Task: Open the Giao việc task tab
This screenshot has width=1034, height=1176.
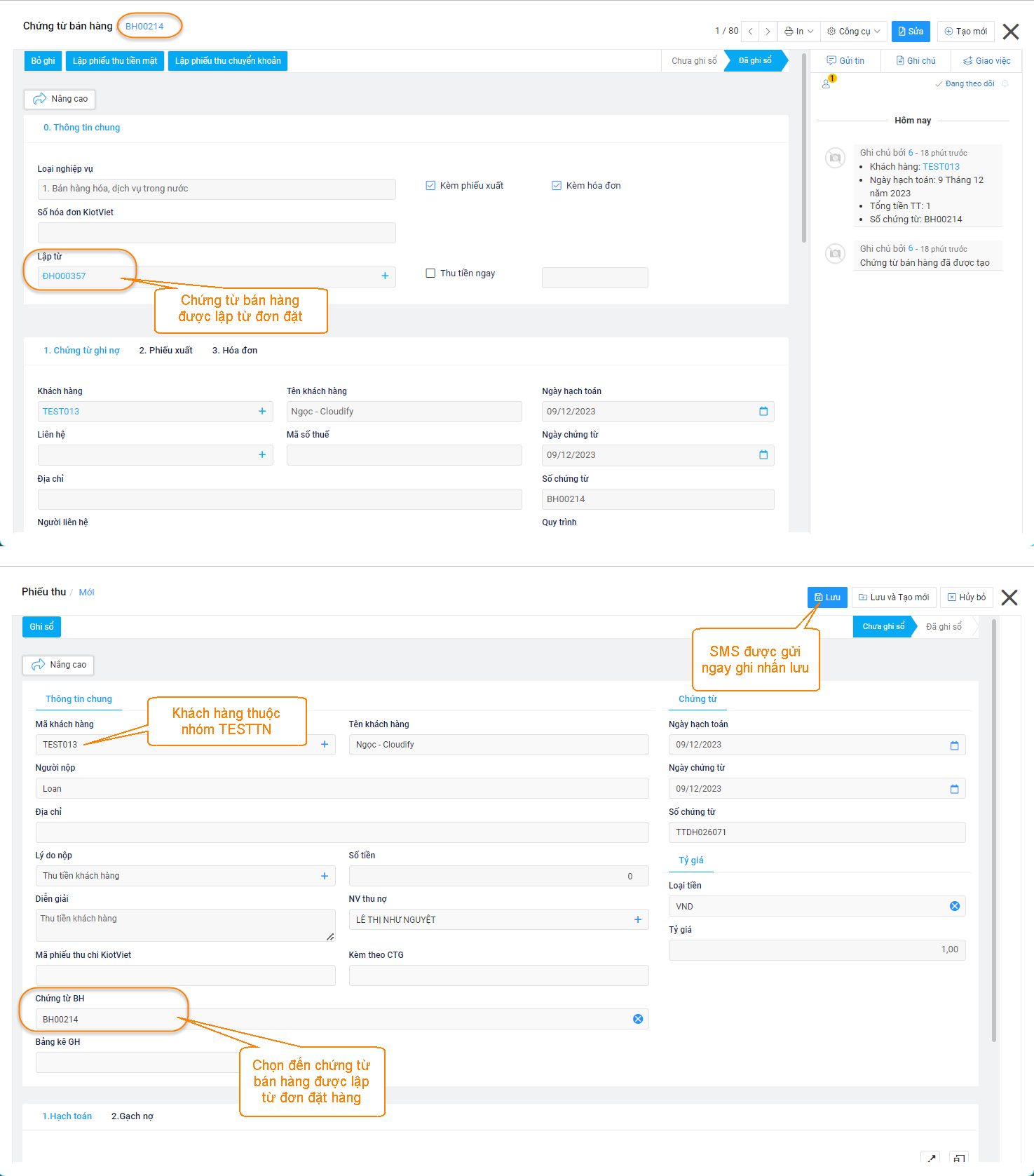Action: (986, 61)
